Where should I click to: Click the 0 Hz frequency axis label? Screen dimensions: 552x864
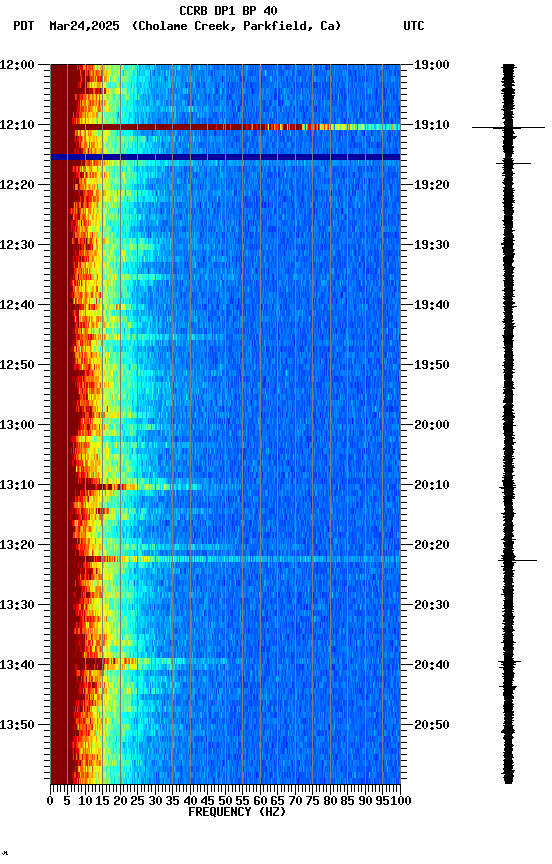[x=50, y=801]
